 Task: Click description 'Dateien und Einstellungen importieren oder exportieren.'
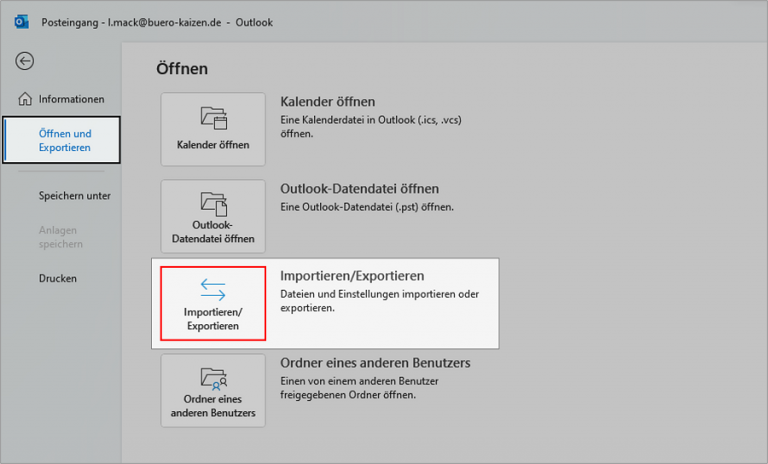tap(380, 301)
